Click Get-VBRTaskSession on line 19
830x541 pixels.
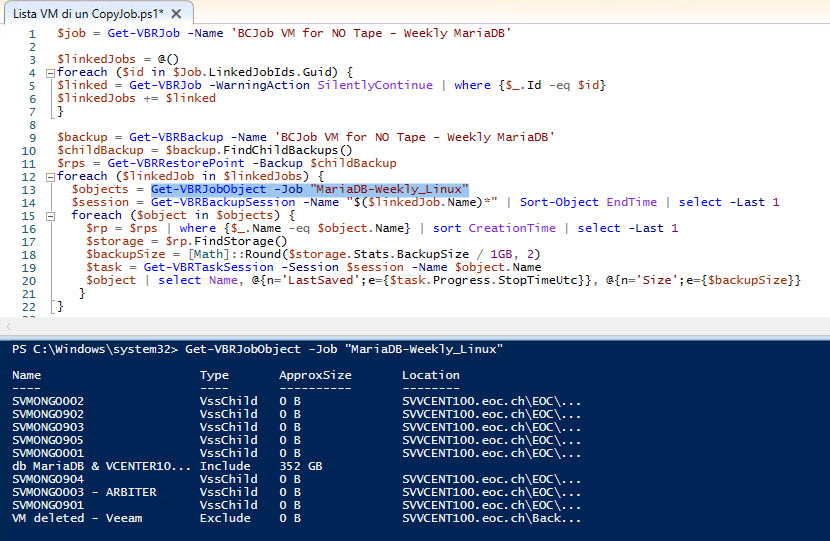209,267
